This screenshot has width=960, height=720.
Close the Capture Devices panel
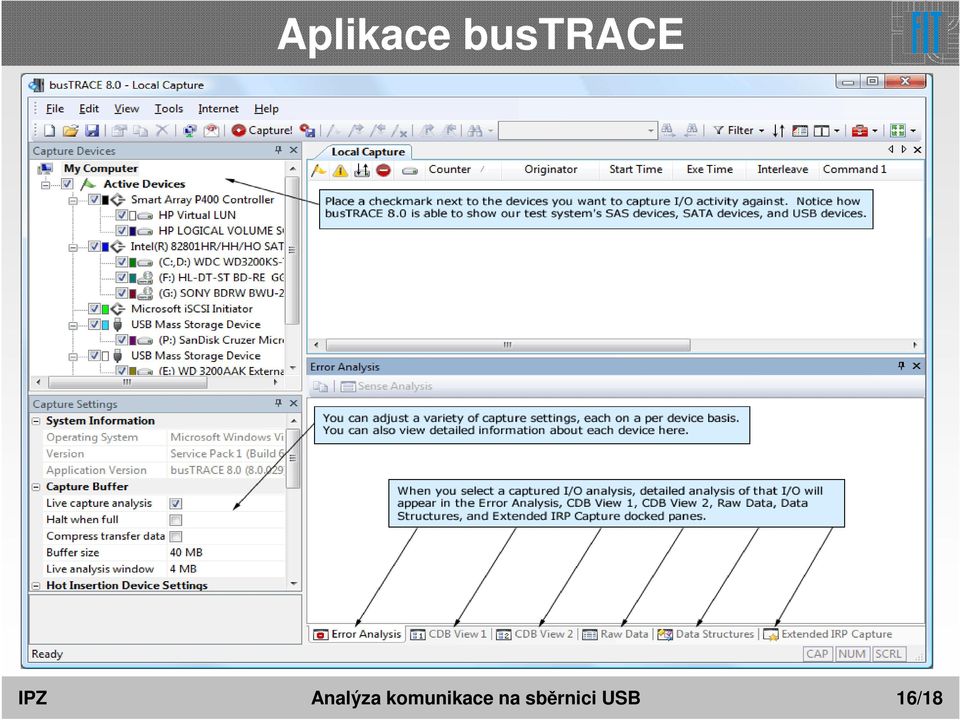[293, 150]
